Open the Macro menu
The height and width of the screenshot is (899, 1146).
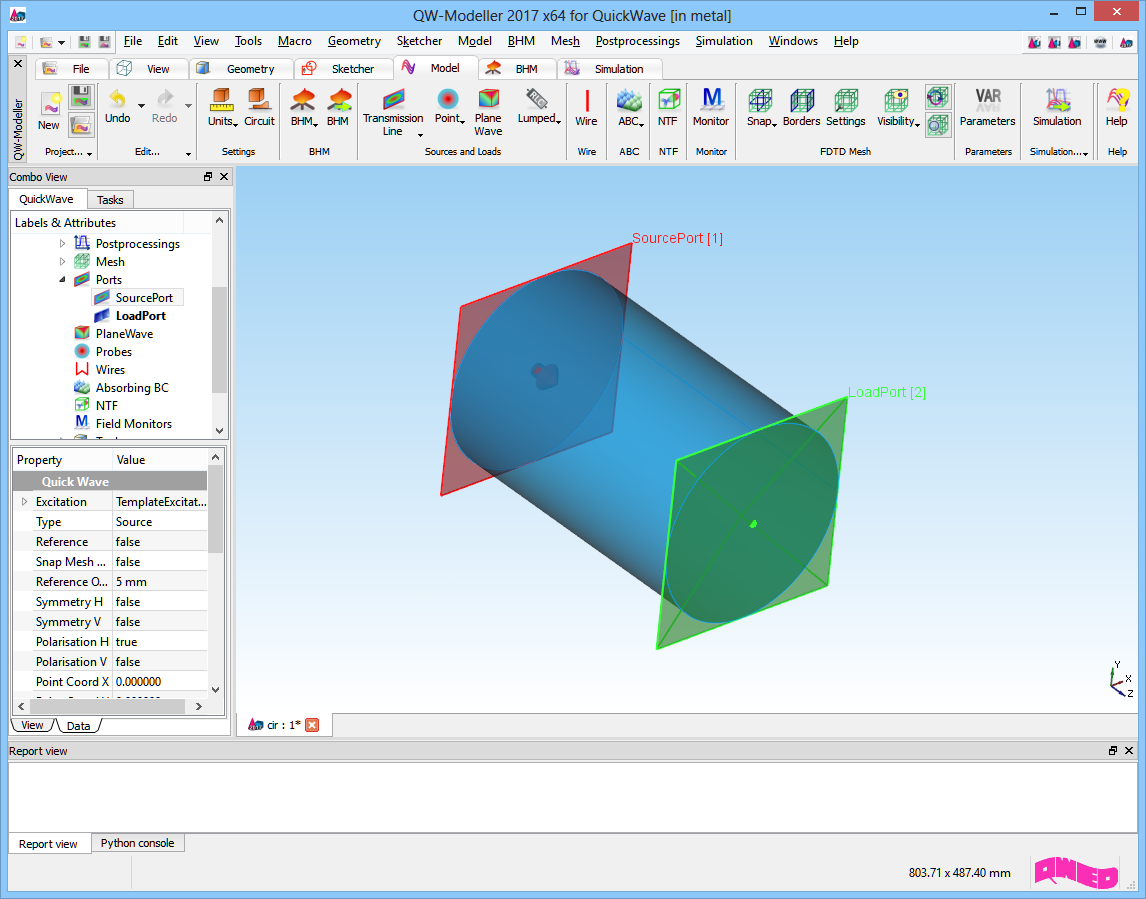tap(295, 42)
